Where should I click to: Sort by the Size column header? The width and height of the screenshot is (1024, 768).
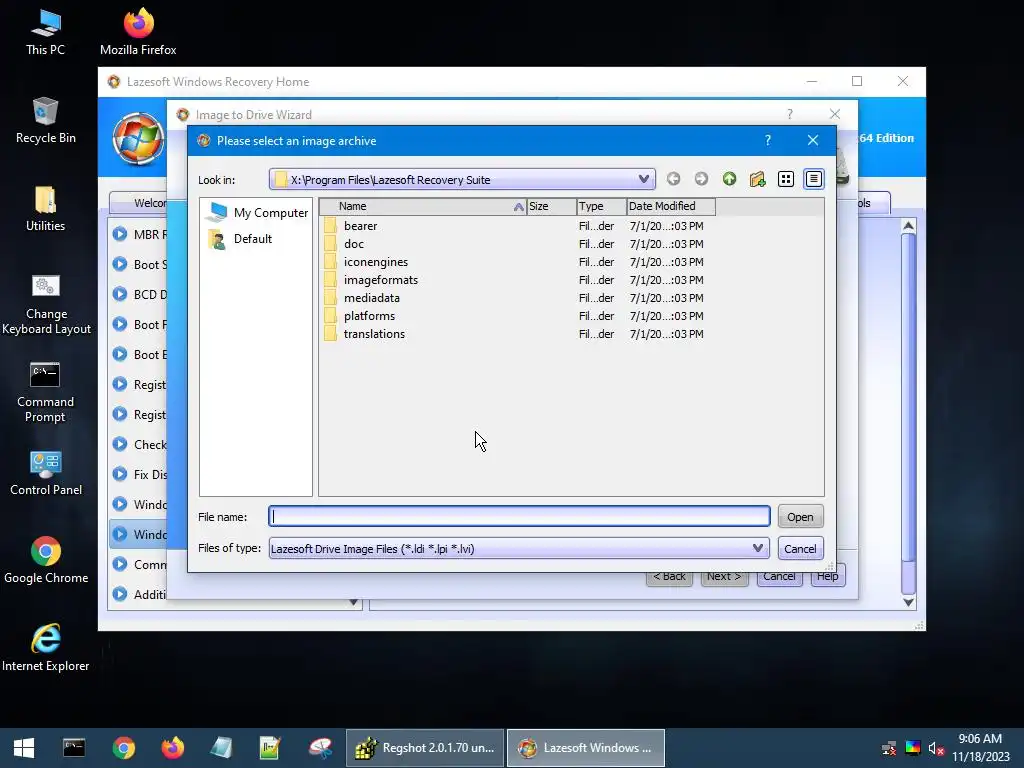tap(551, 206)
